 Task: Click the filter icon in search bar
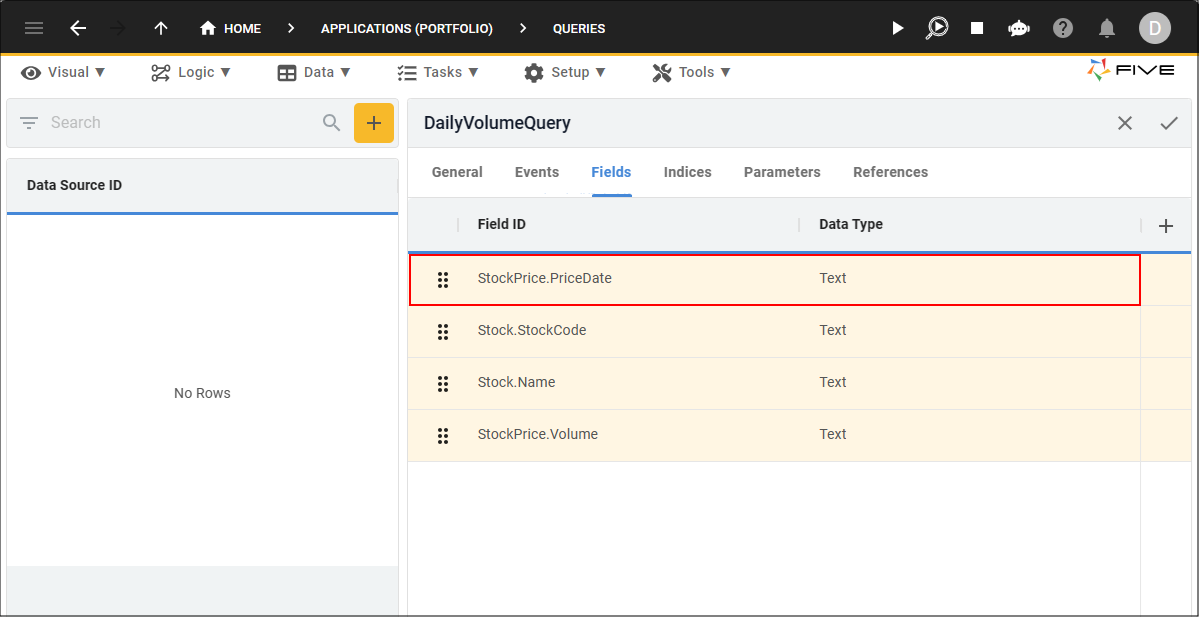click(29, 122)
